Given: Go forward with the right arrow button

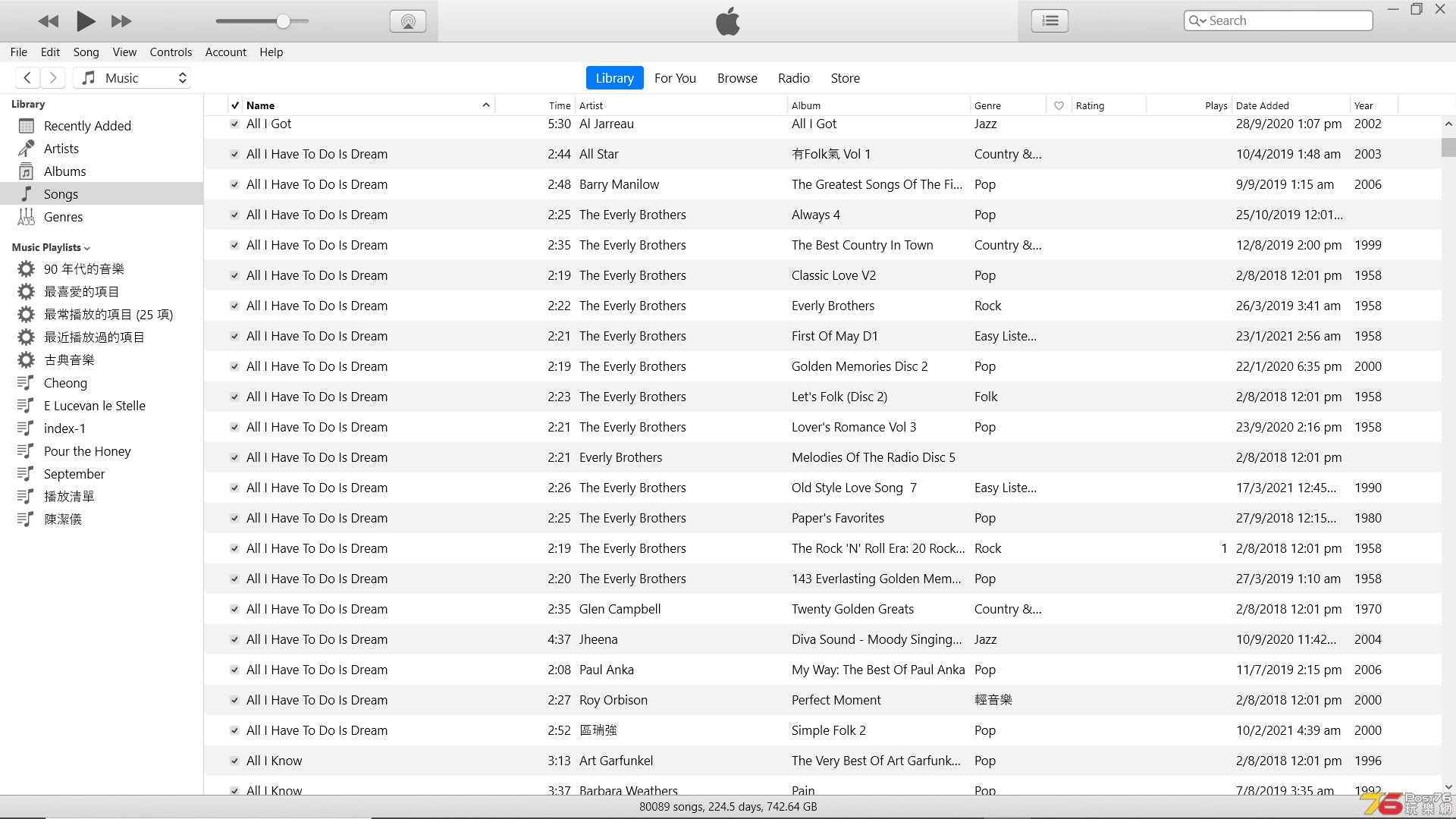Looking at the screenshot, I should (x=53, y=77).
